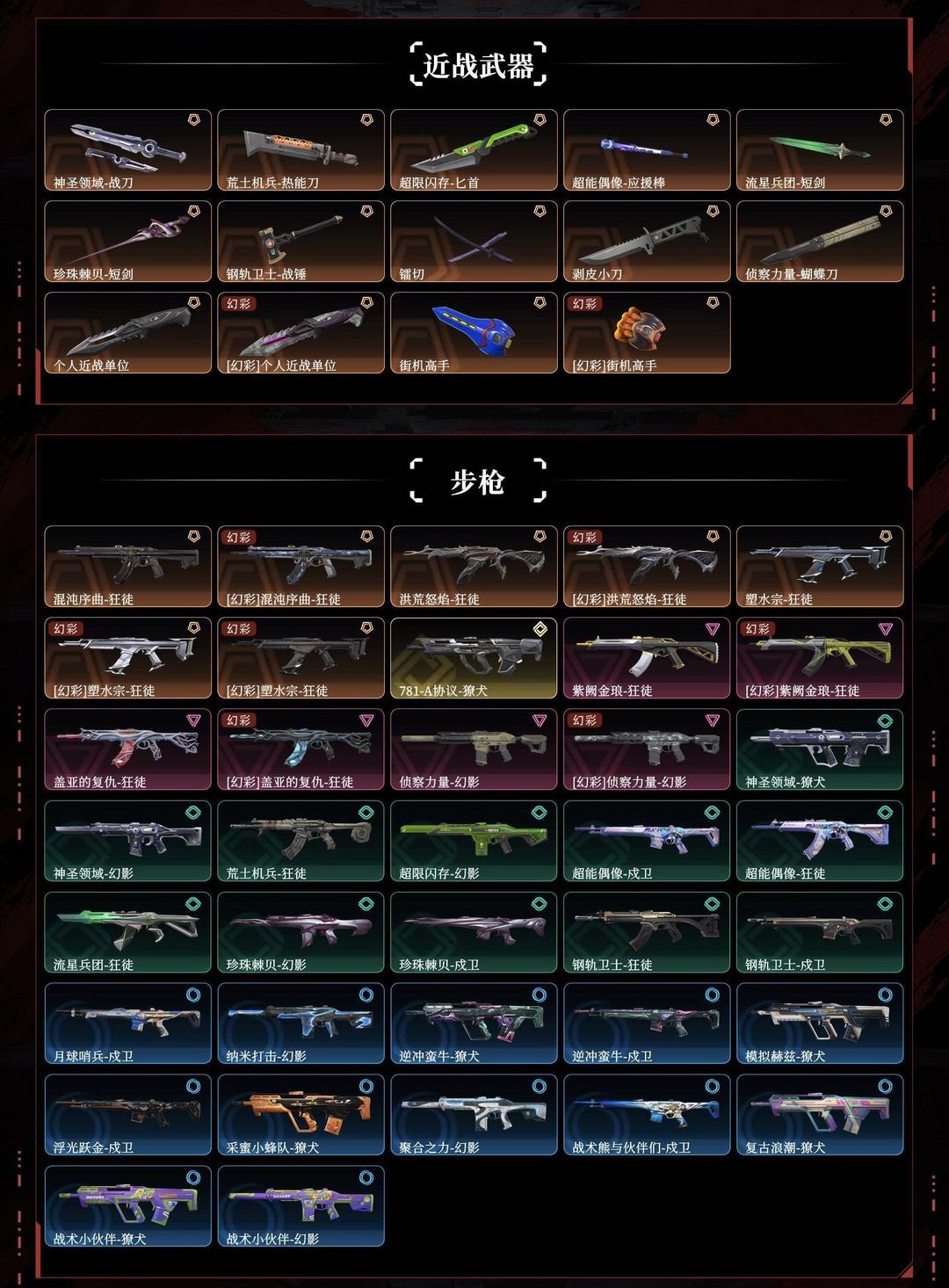Select the [幻彩]街机高手 fist skin

point(647,333)
